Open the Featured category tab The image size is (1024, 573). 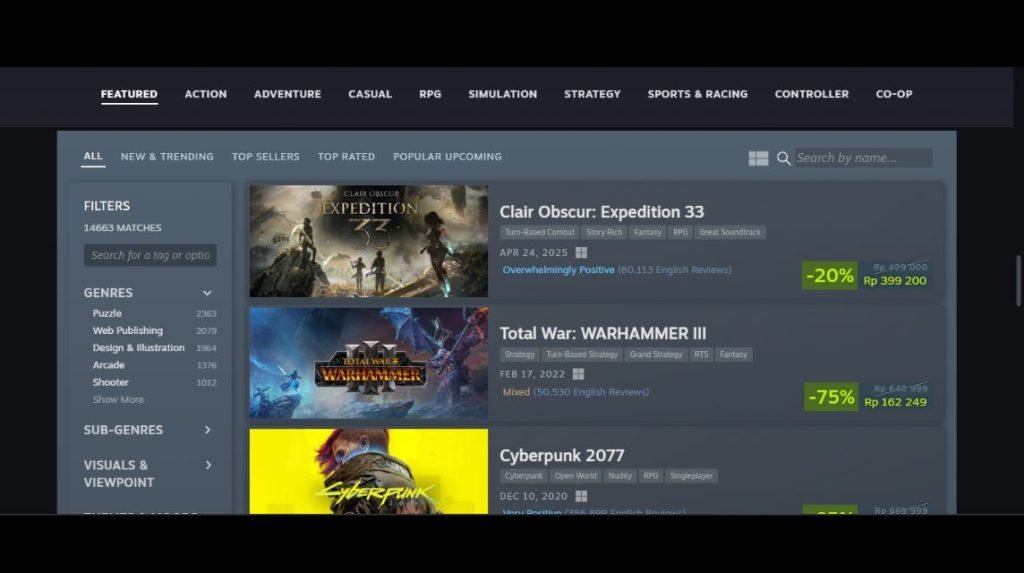[x=129, y=94]
